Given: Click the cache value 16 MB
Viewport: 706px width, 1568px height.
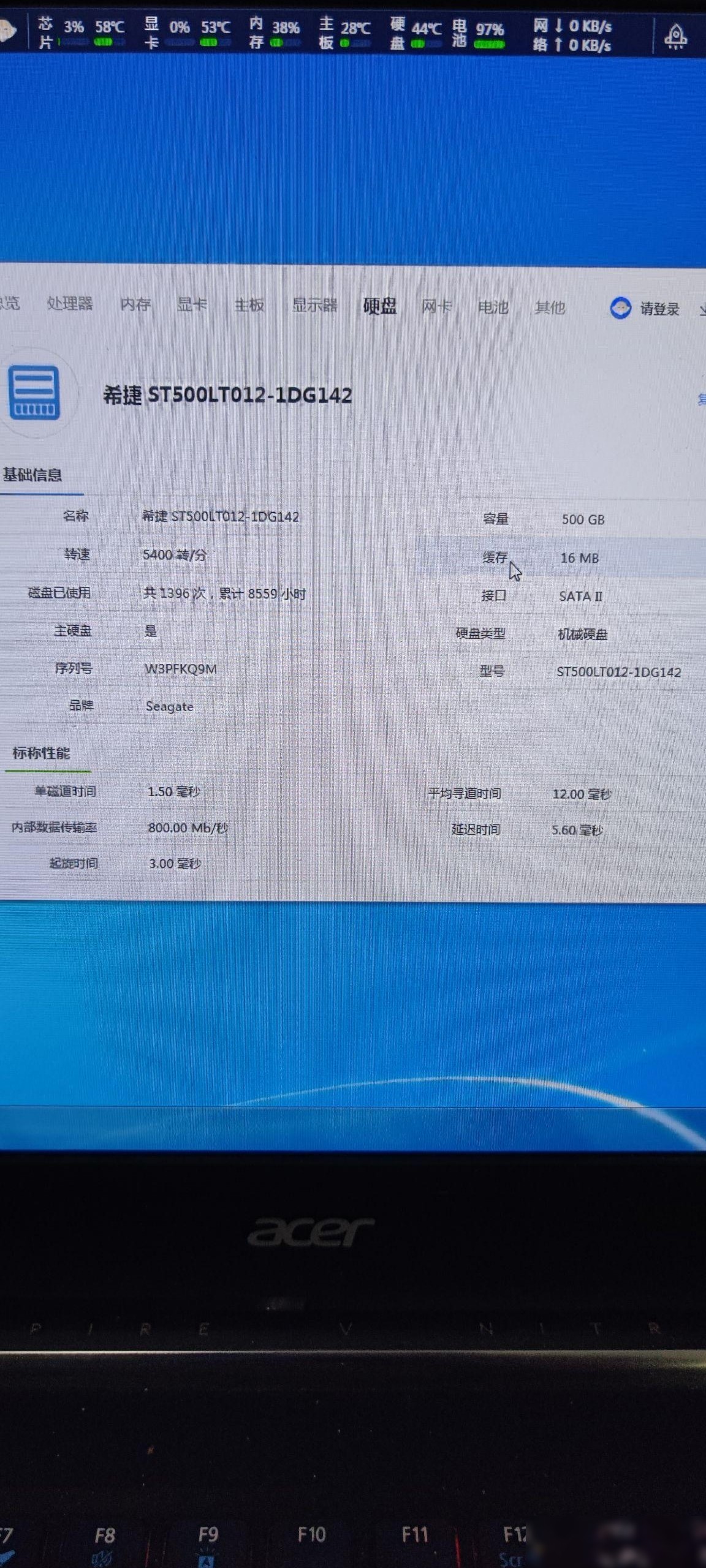Looking at the screenshot, I should click(x=579, y=558).
